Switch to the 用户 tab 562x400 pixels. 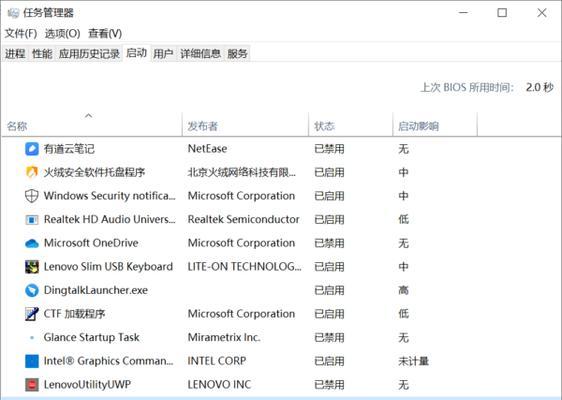coord(163,54)
